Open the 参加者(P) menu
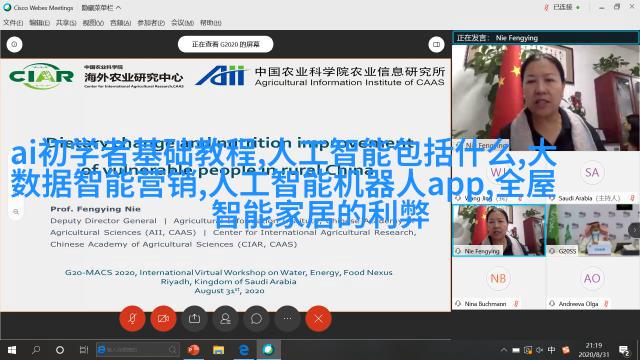 point(151,23)
